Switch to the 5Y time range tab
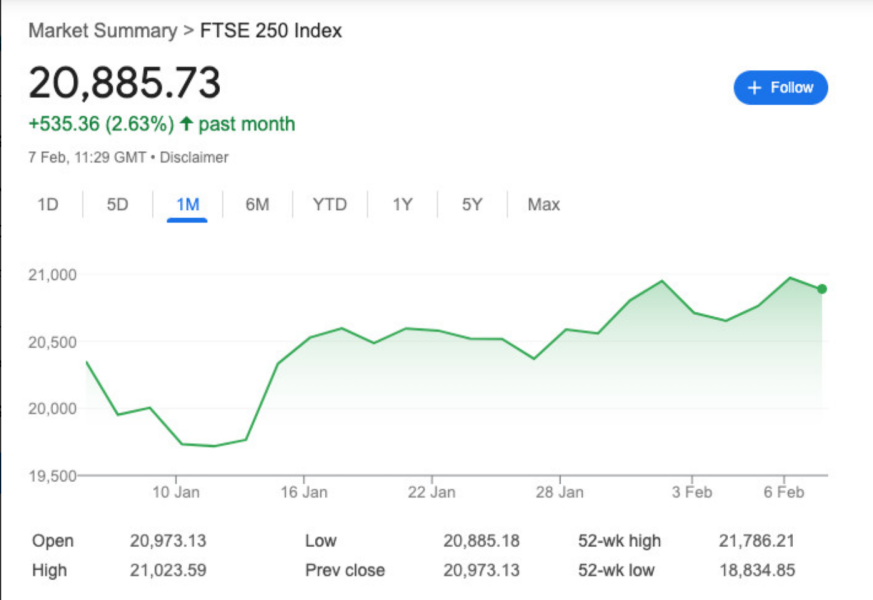This screenshot has width=873, height=600. point(472,204)
